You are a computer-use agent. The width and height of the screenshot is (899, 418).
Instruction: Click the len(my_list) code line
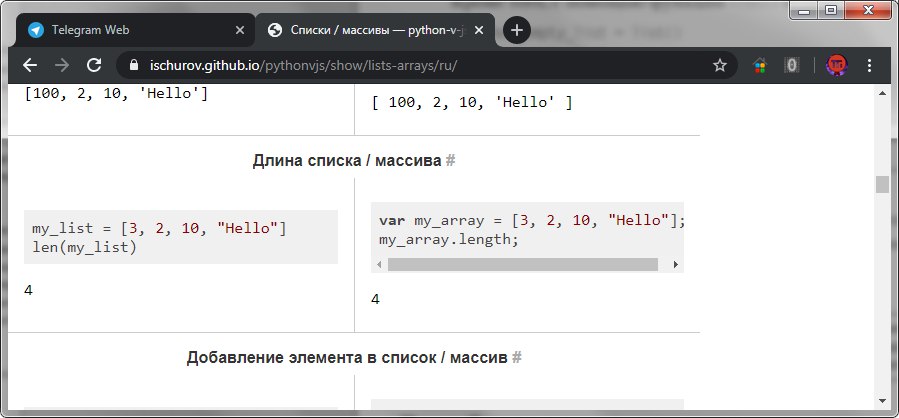tap(84, 248)
